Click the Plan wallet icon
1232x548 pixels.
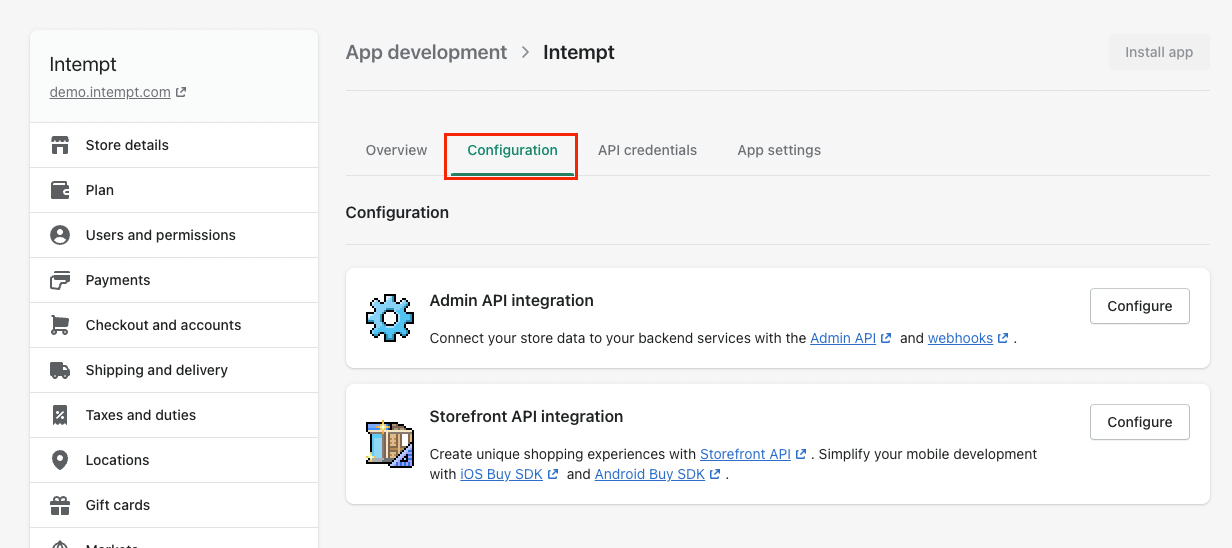60,190
